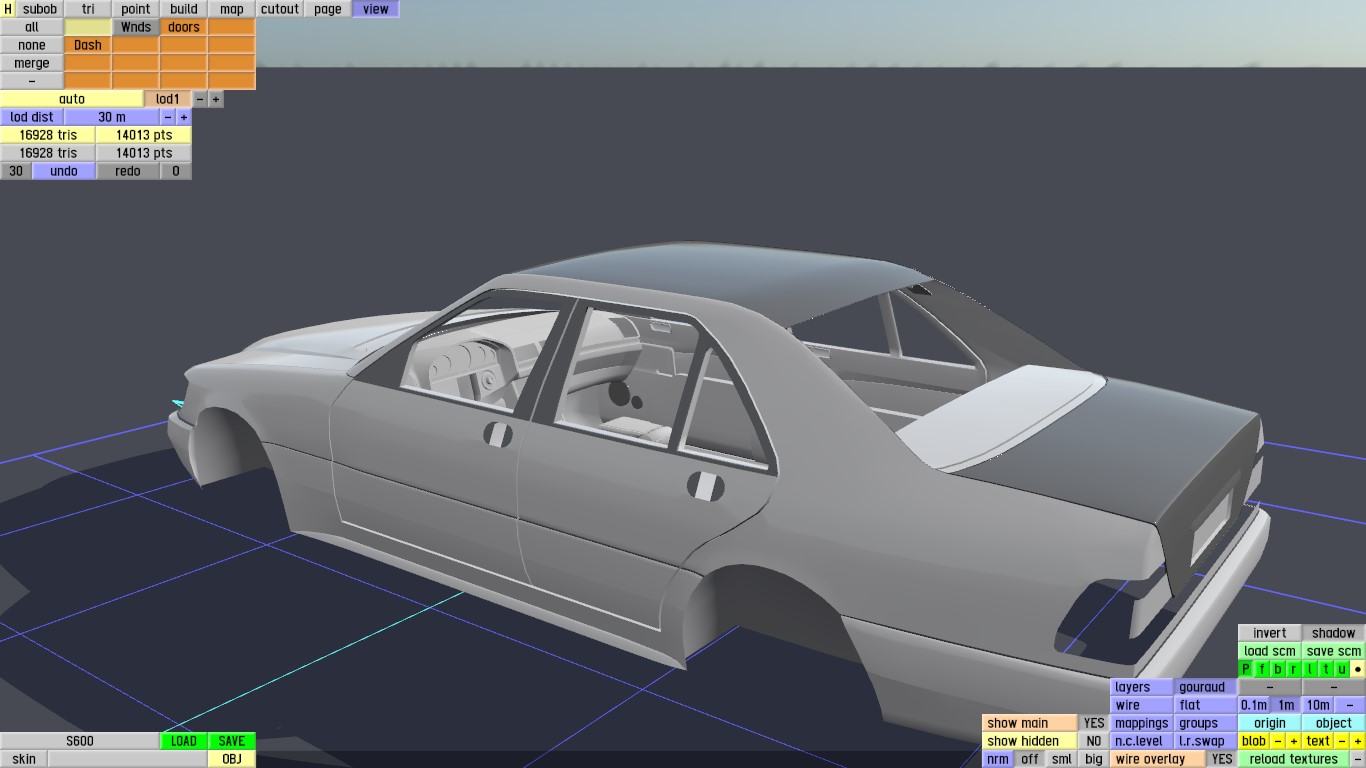The height and width of the screenshot is (768, 1366).
Task: Switch to the cutout mode tab
Action: tap(280, 9)
